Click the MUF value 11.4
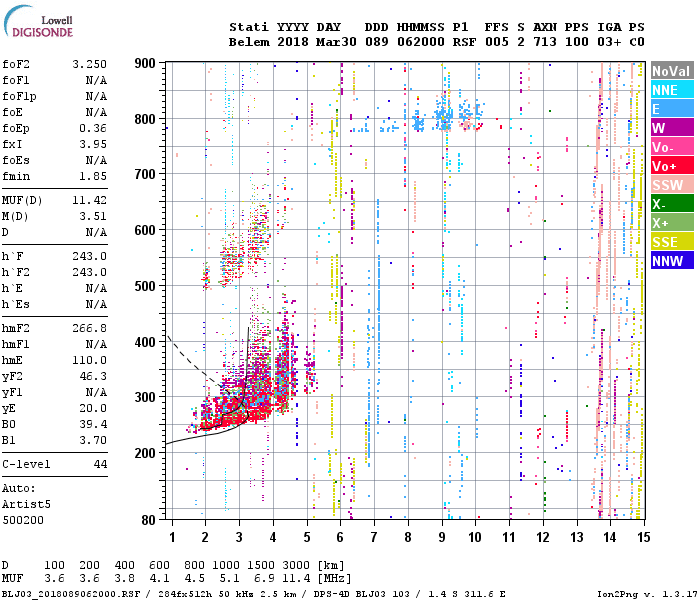700x600 pixels. click(x=296, y=579)
